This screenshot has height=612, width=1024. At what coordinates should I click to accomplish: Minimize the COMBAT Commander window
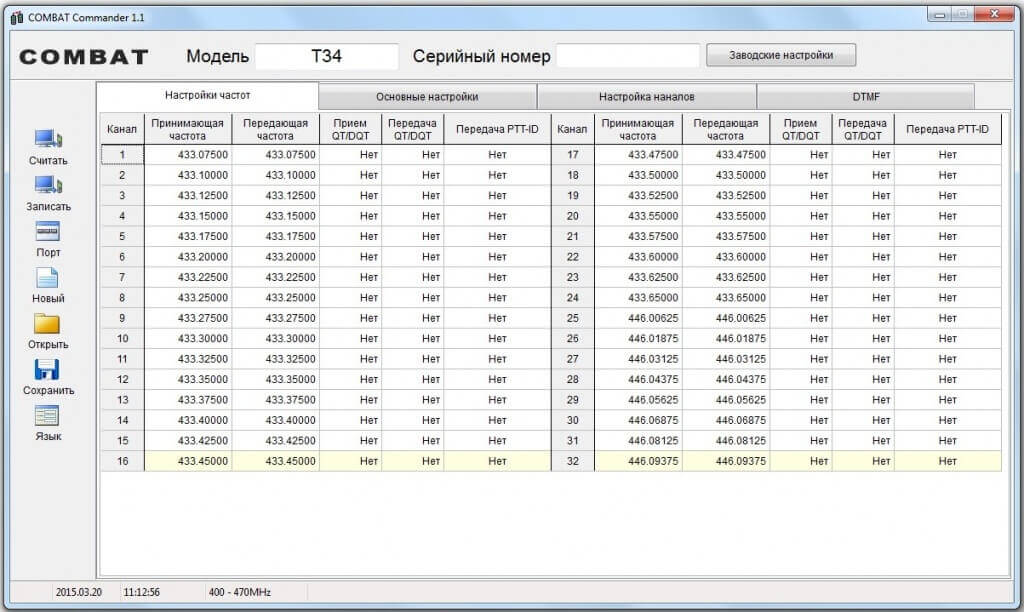(940, 14)
